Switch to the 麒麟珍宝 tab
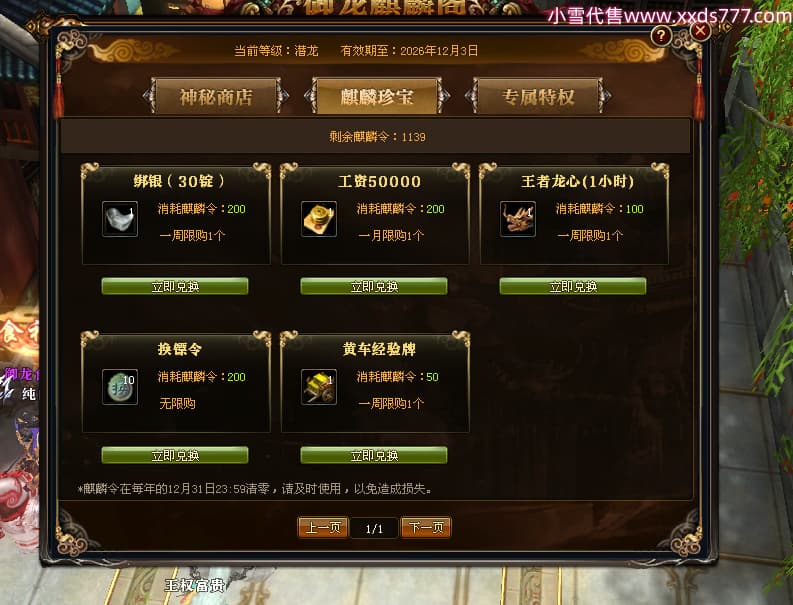793x605 pixels. point(377,97)
